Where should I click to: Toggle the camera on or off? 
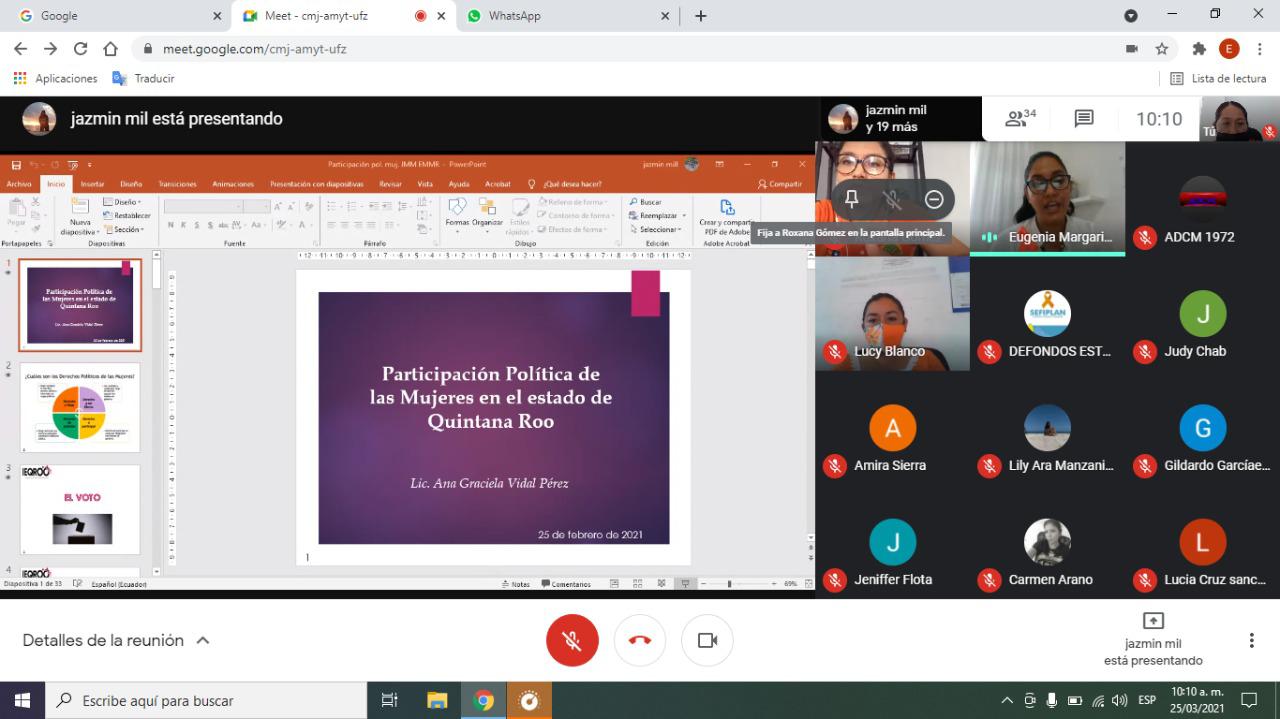pyautogui.click(x=707, y=640)
